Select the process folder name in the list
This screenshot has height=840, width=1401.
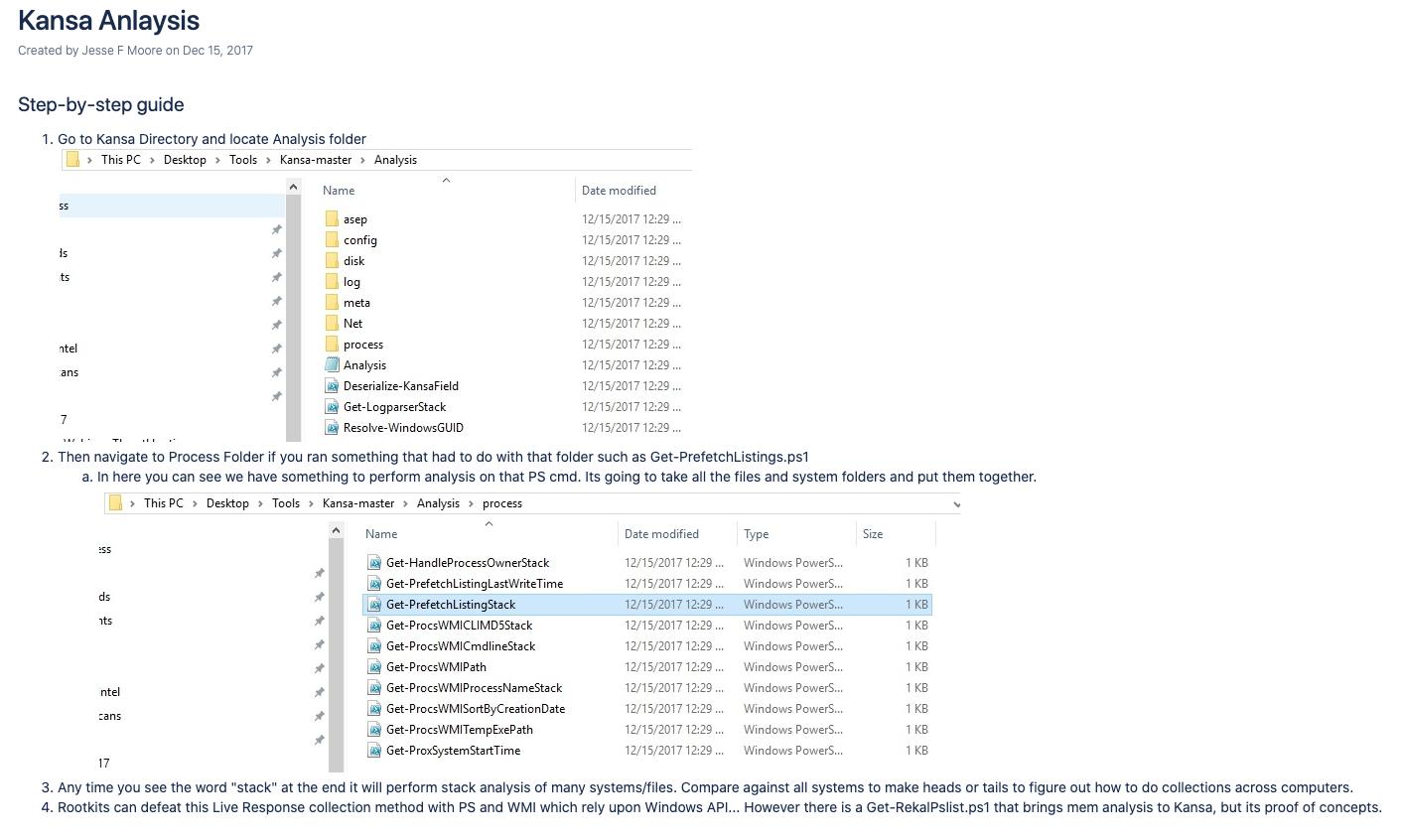pyautogui.click(x=363, y=345)
